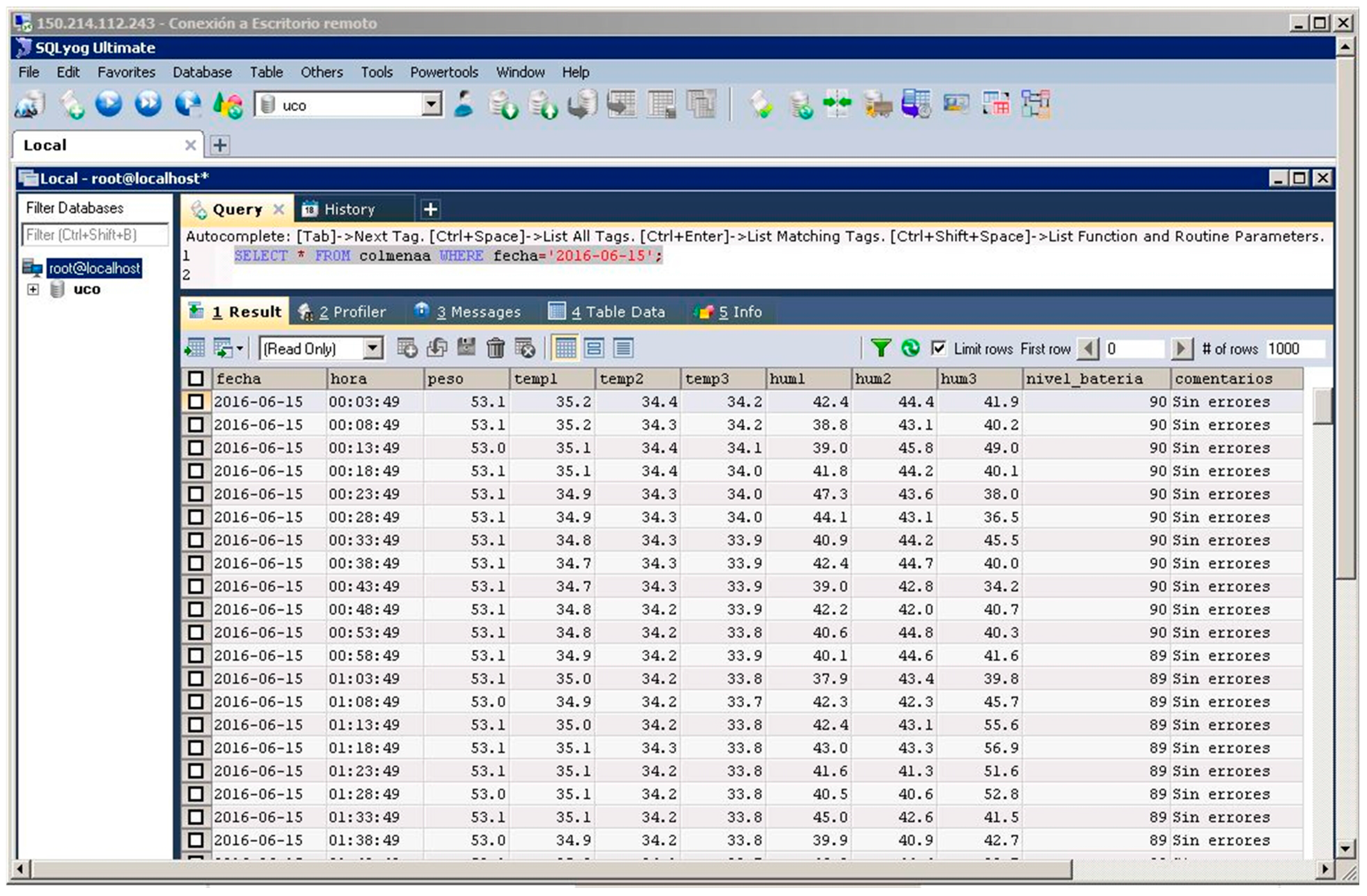1367x896 pixels.
Task: Open the User Manager icon
Action: click(x=464, y=105)
